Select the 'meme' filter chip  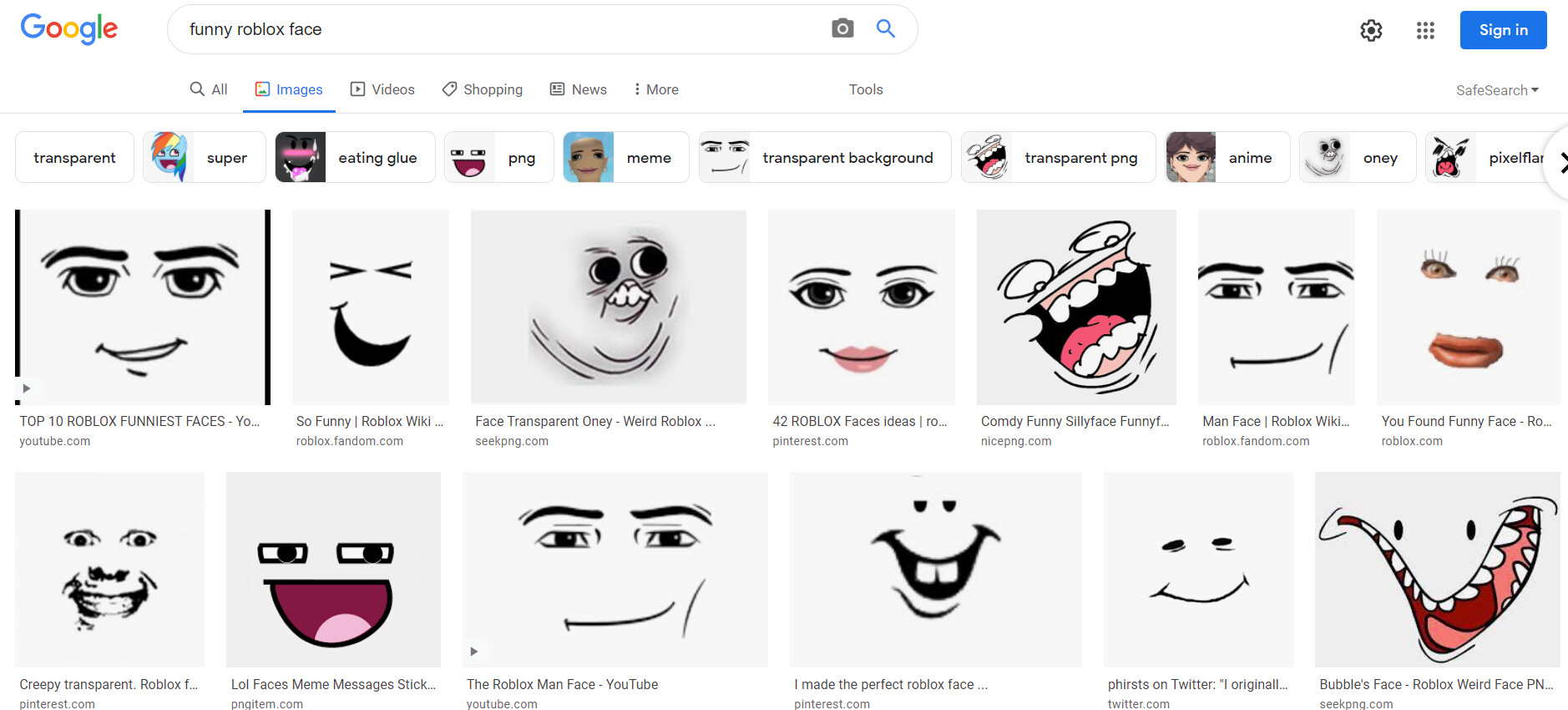tap(625, 157)
